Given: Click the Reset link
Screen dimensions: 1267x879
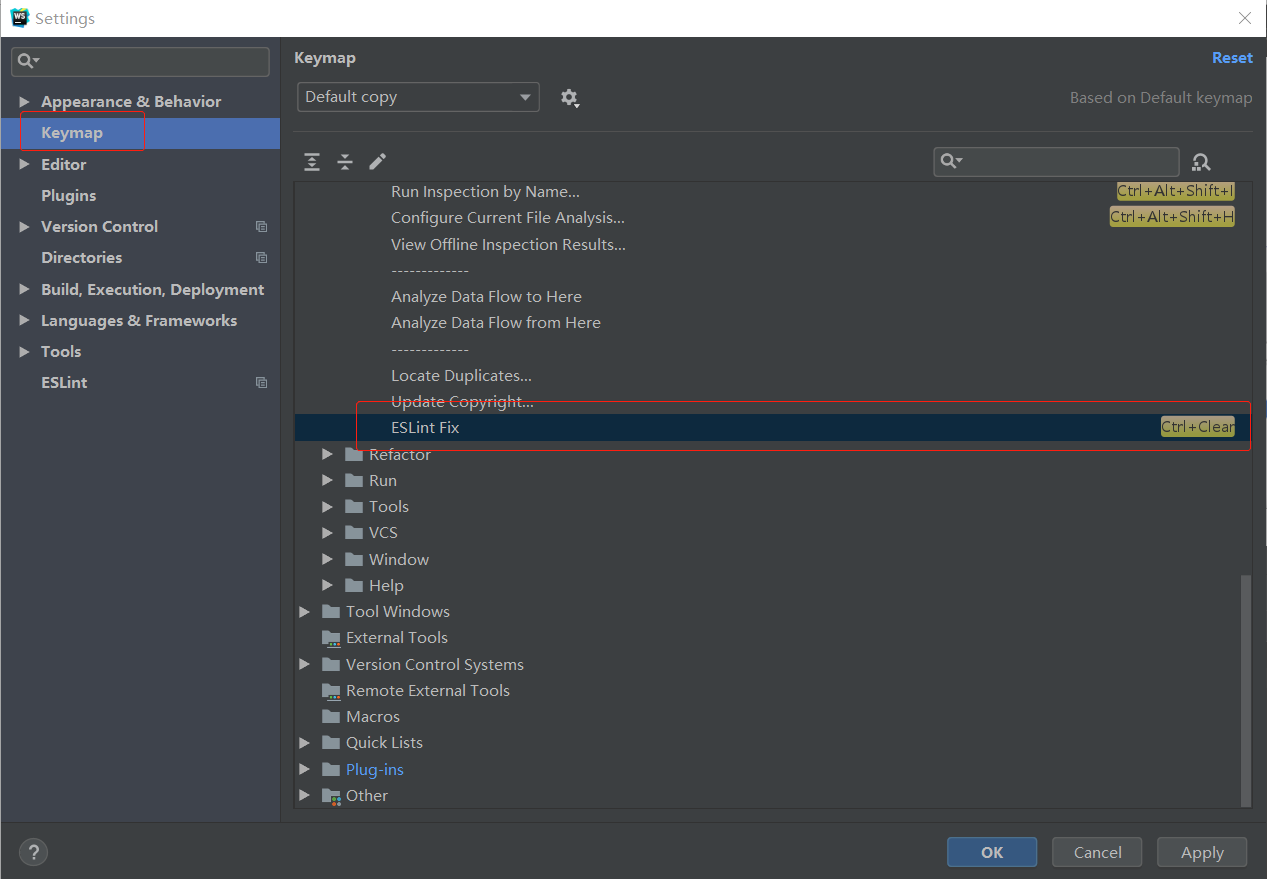Looking at the screenshot, I should (1231, 57).
